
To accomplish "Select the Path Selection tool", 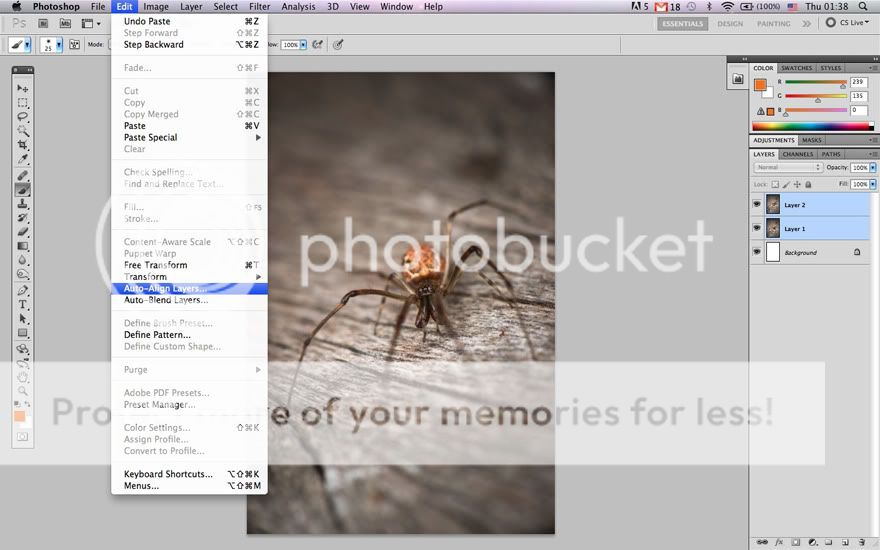I will tap(22, 319).
